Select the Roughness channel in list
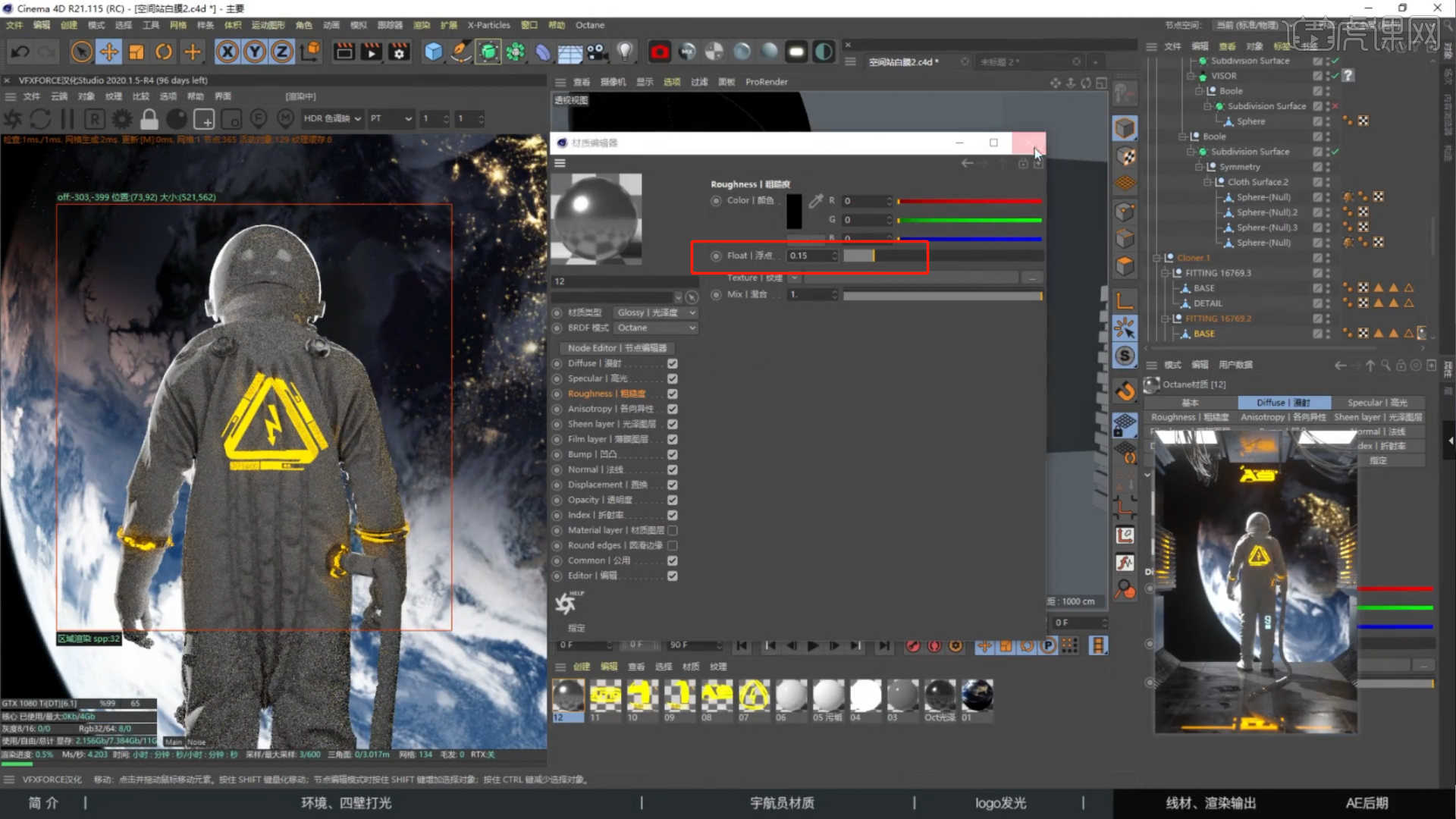This screenshot has height=819, width=1456. [x=606, y=394]
